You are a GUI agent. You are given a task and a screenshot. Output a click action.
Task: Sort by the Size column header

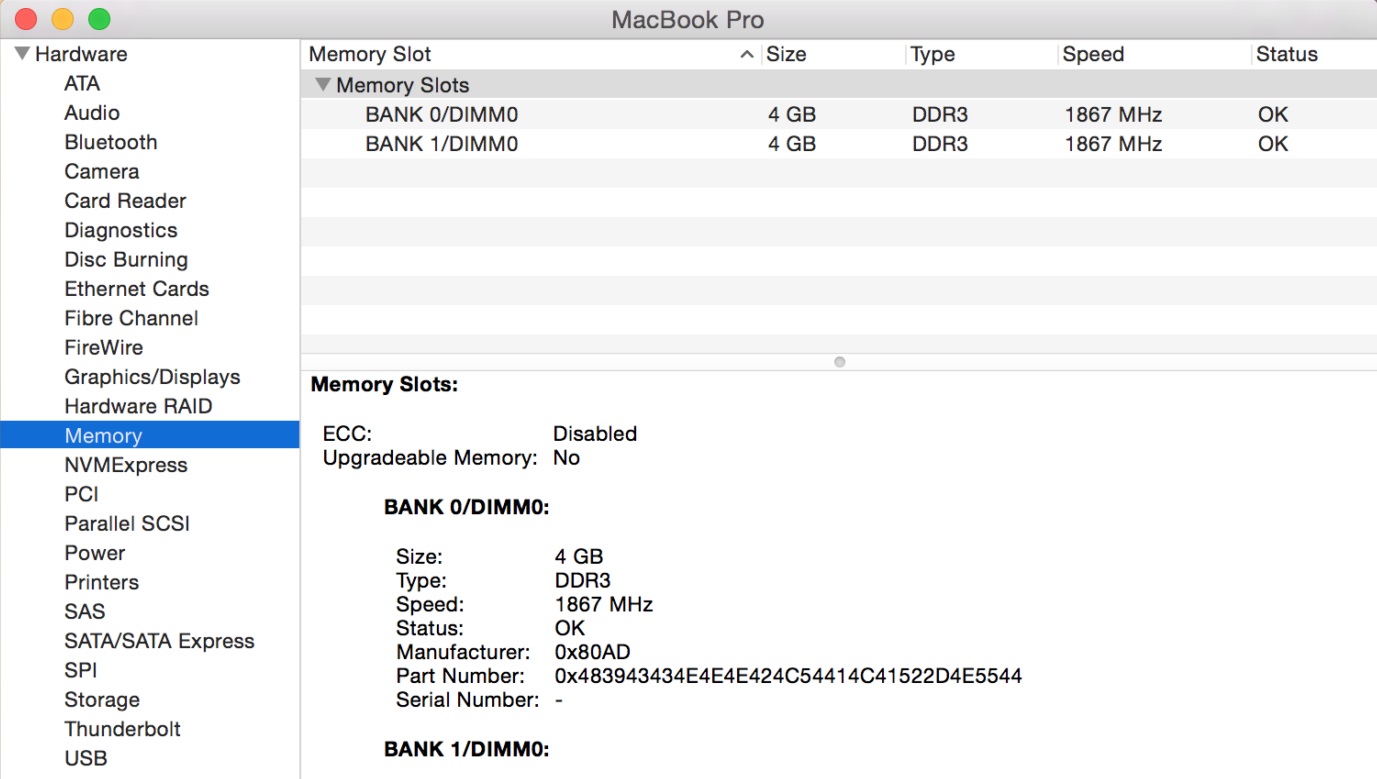coord(786,54)
